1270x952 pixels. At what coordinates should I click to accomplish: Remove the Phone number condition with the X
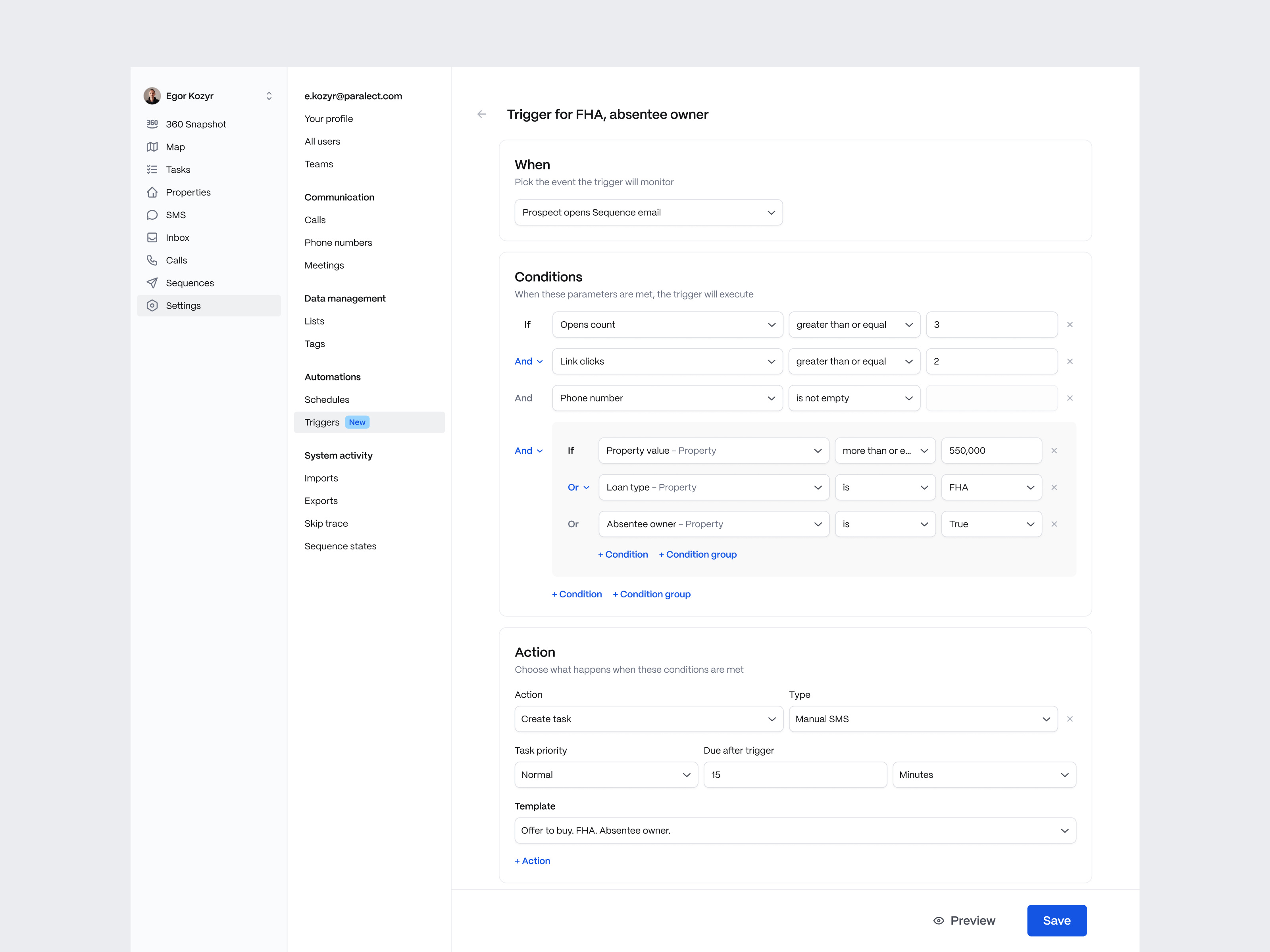point(1070,398)
